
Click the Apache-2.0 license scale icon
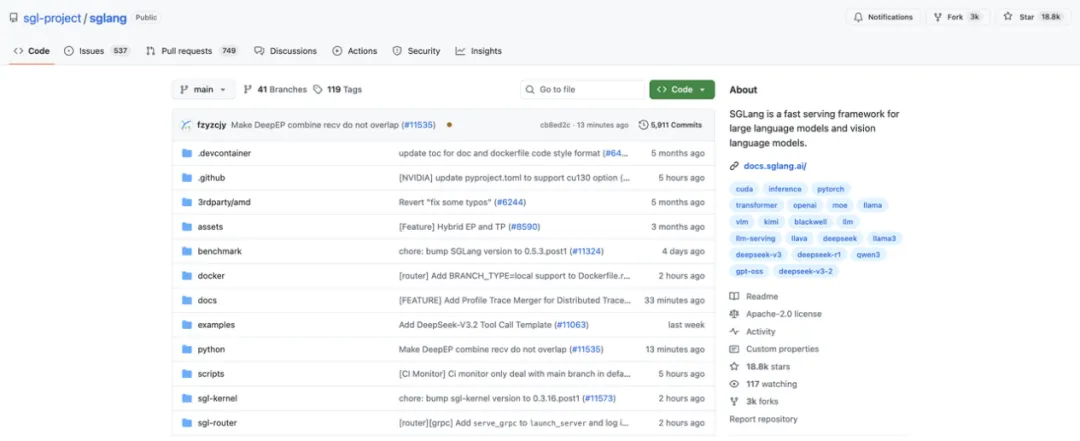click(x=734, y=314)
